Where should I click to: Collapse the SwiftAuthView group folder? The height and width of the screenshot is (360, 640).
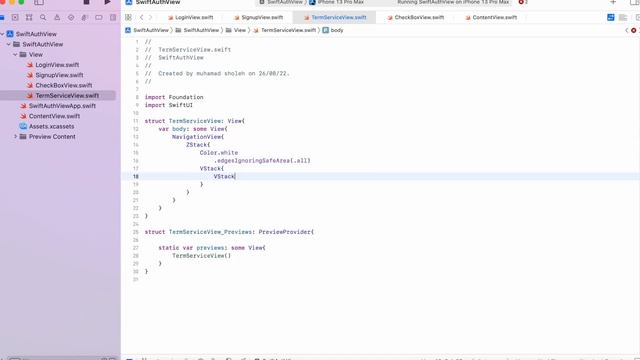pos(9,44)
